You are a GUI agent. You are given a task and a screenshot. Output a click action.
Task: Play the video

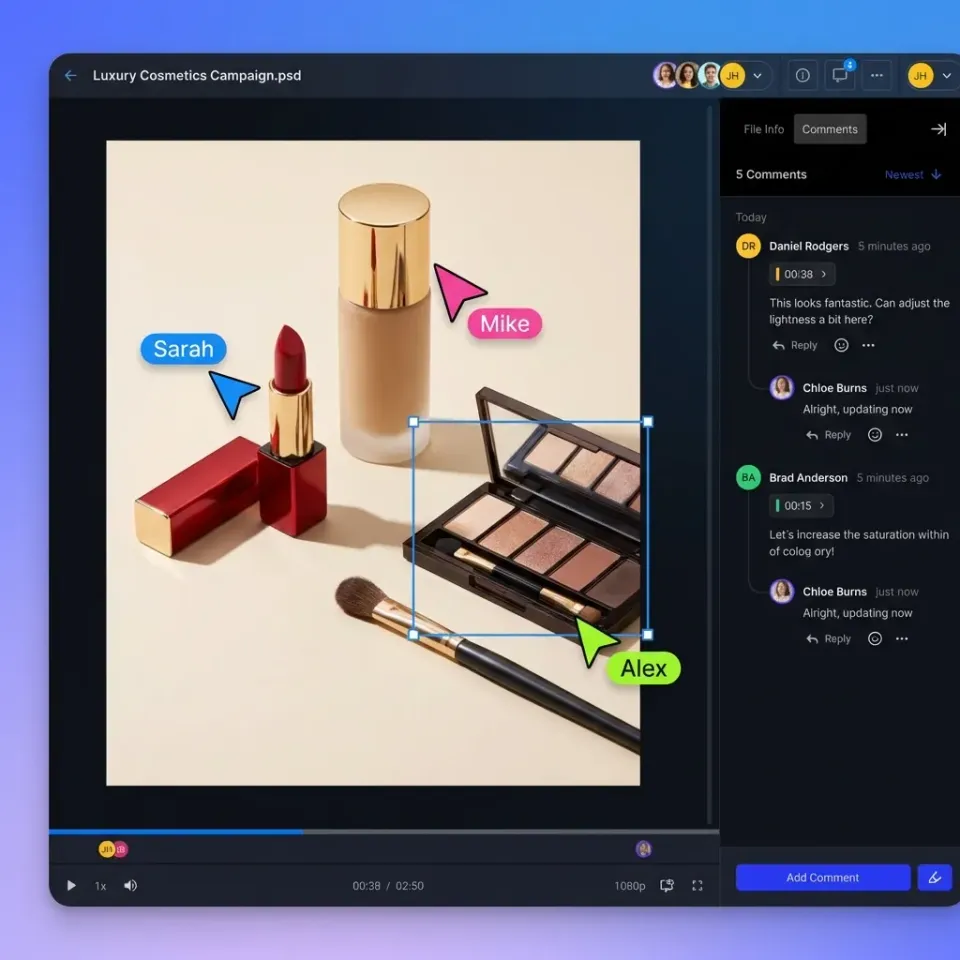(x=70, y=885)
